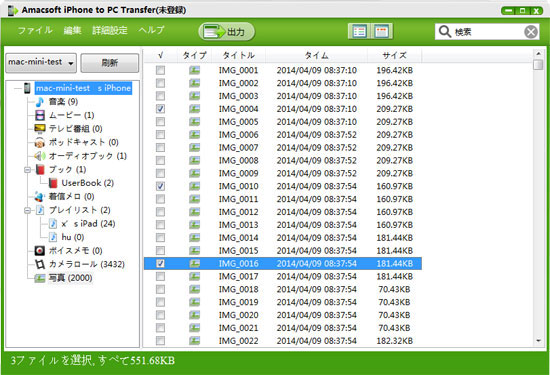Check the box for IMG_0019
This screenshot has height=375, width=550.
coord(160,302)
